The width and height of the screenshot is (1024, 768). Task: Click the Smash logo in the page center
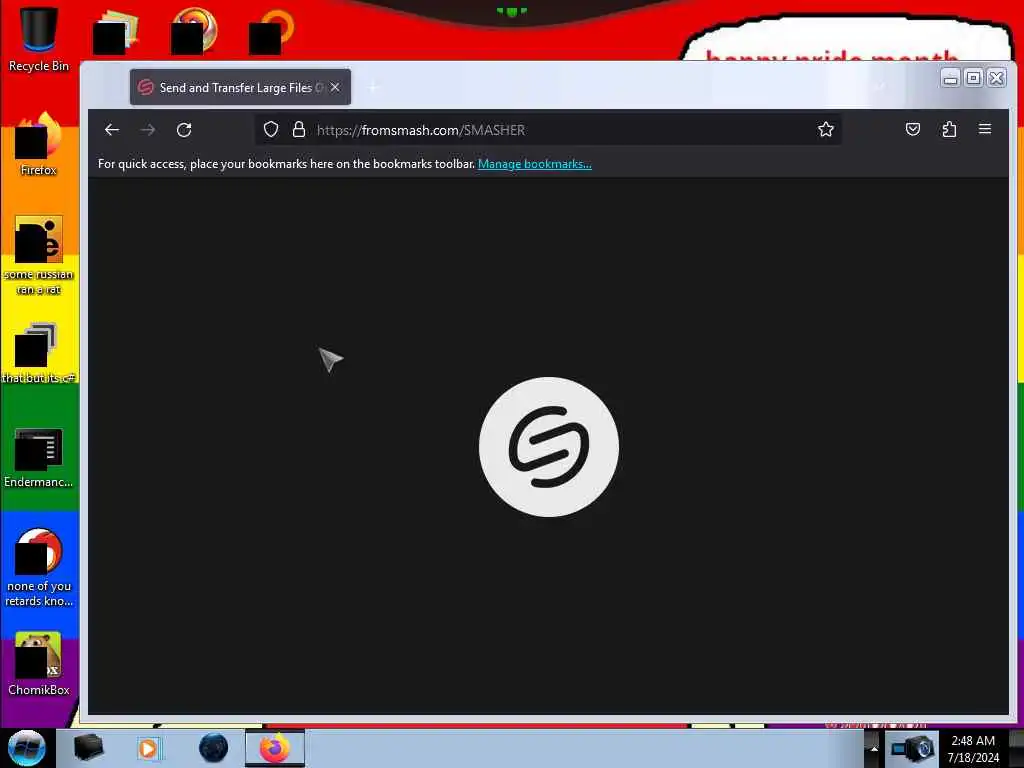point(549,447)
